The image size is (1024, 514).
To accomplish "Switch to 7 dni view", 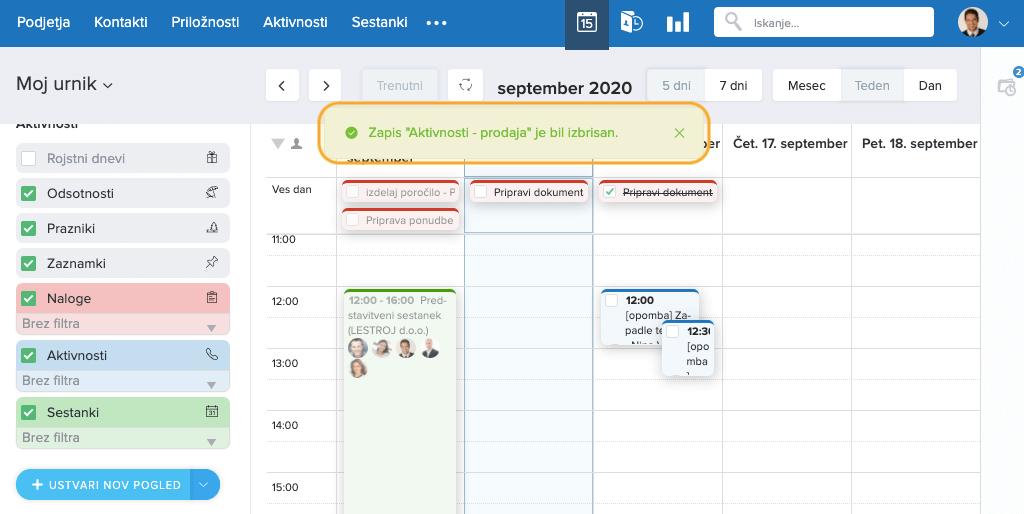I will coord(733,86).
